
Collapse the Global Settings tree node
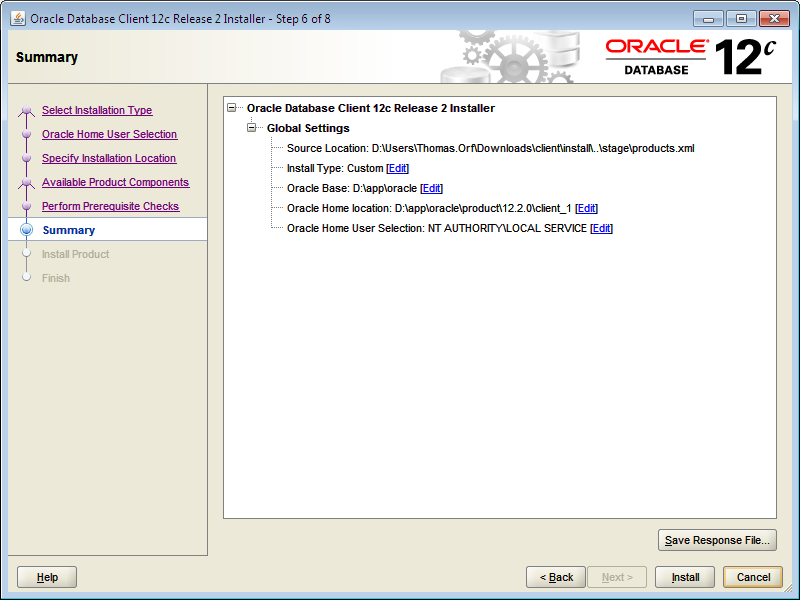pos(251,128)
